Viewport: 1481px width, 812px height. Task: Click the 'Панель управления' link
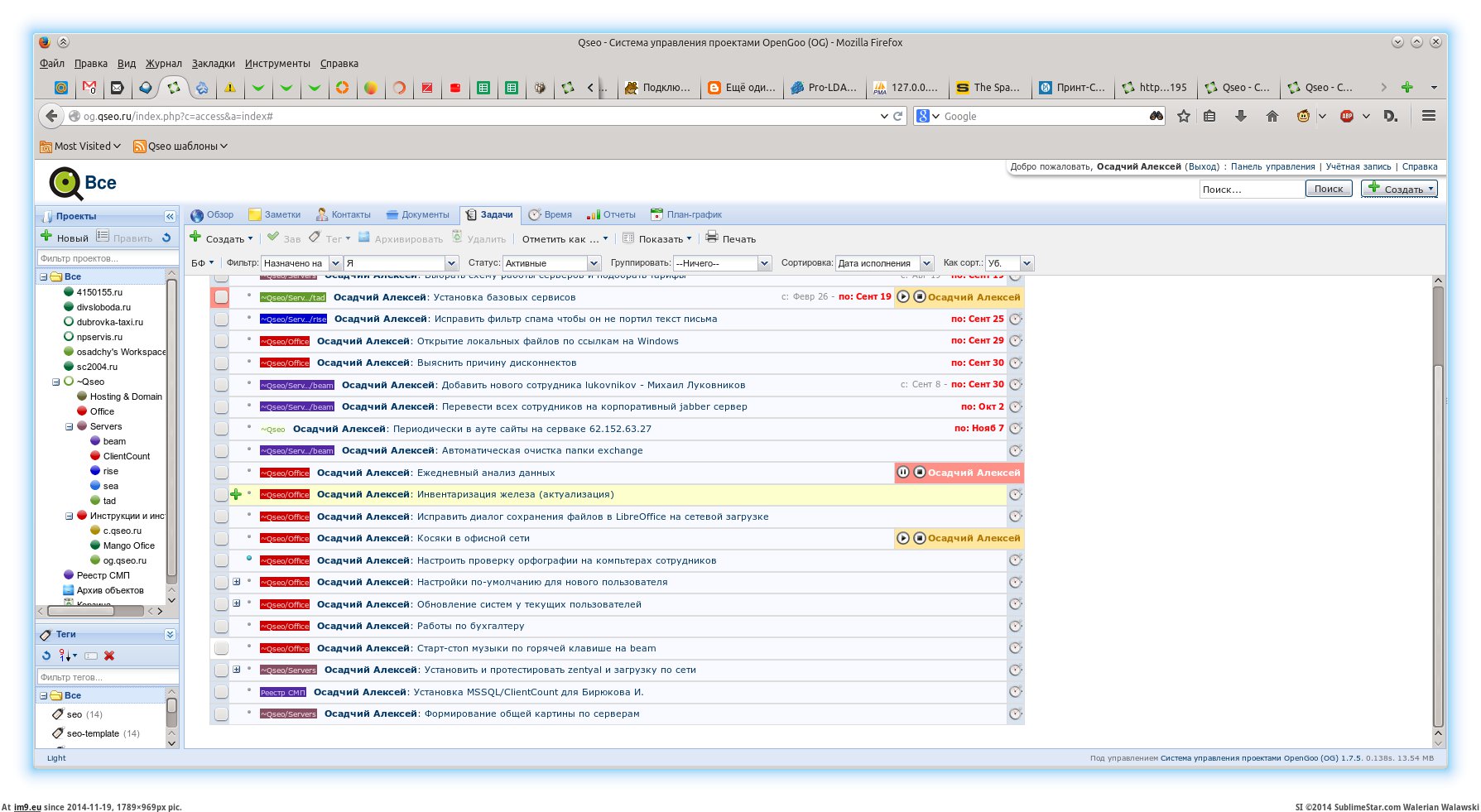pos(1272,166)
